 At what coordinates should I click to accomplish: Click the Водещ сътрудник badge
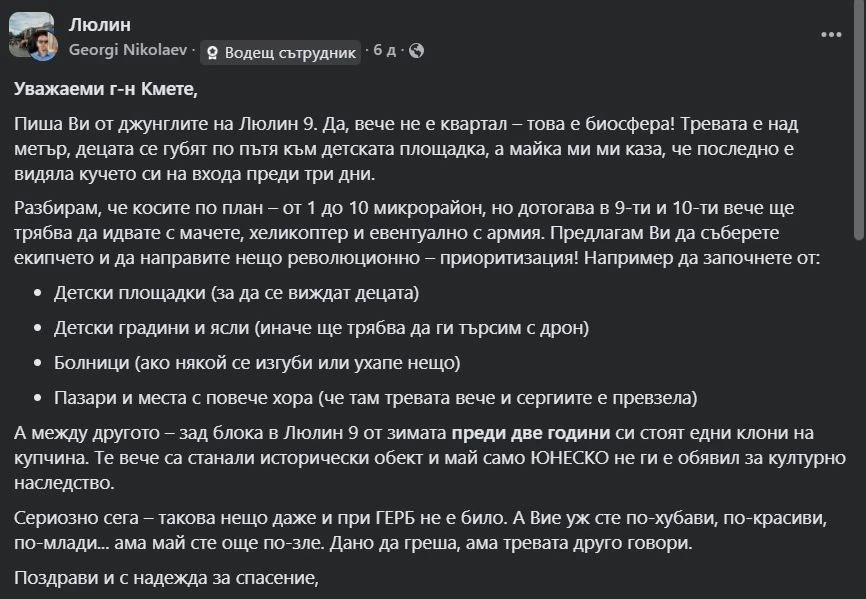[x=280, y=52]
